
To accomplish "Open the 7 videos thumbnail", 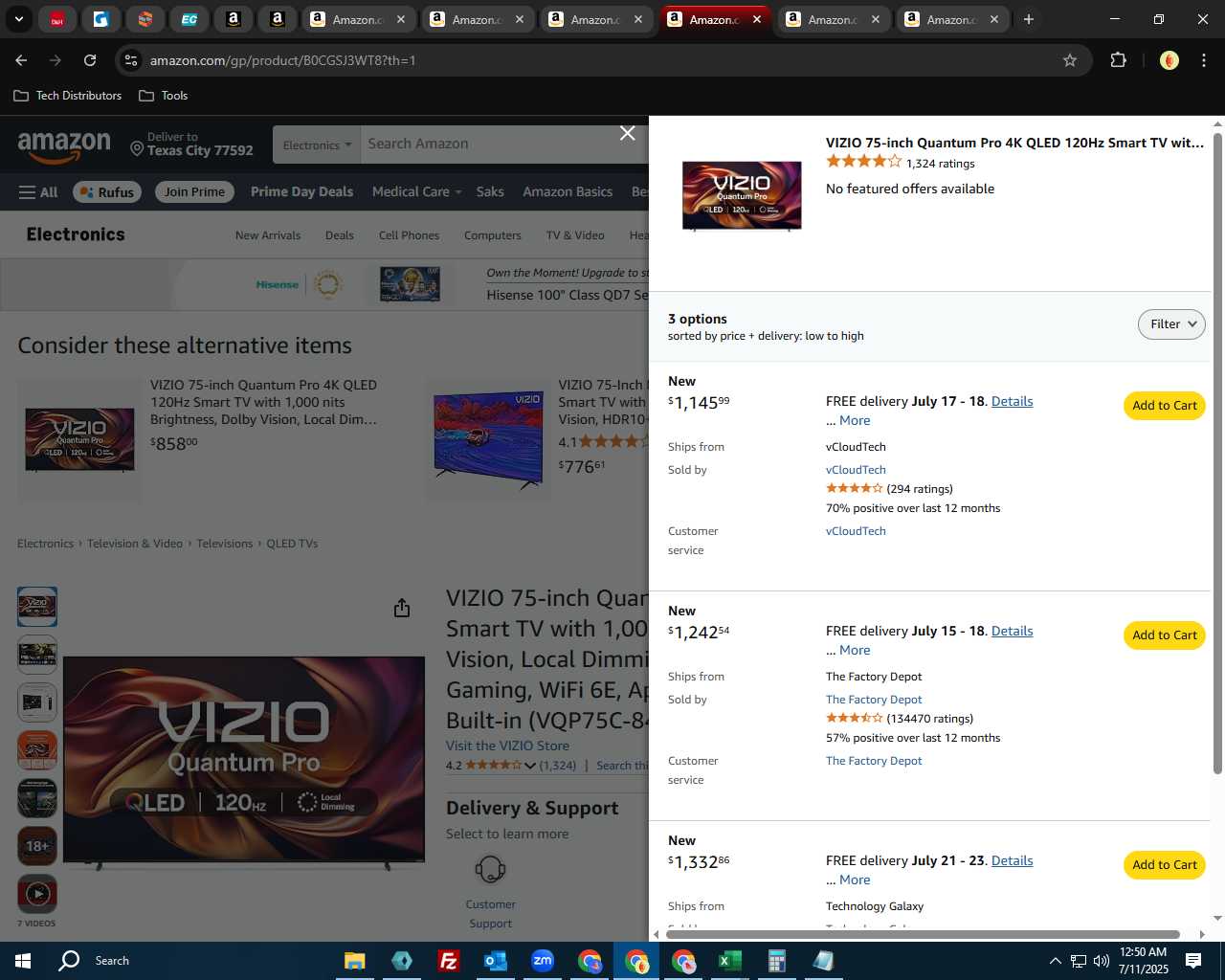I will click(37, 895).
